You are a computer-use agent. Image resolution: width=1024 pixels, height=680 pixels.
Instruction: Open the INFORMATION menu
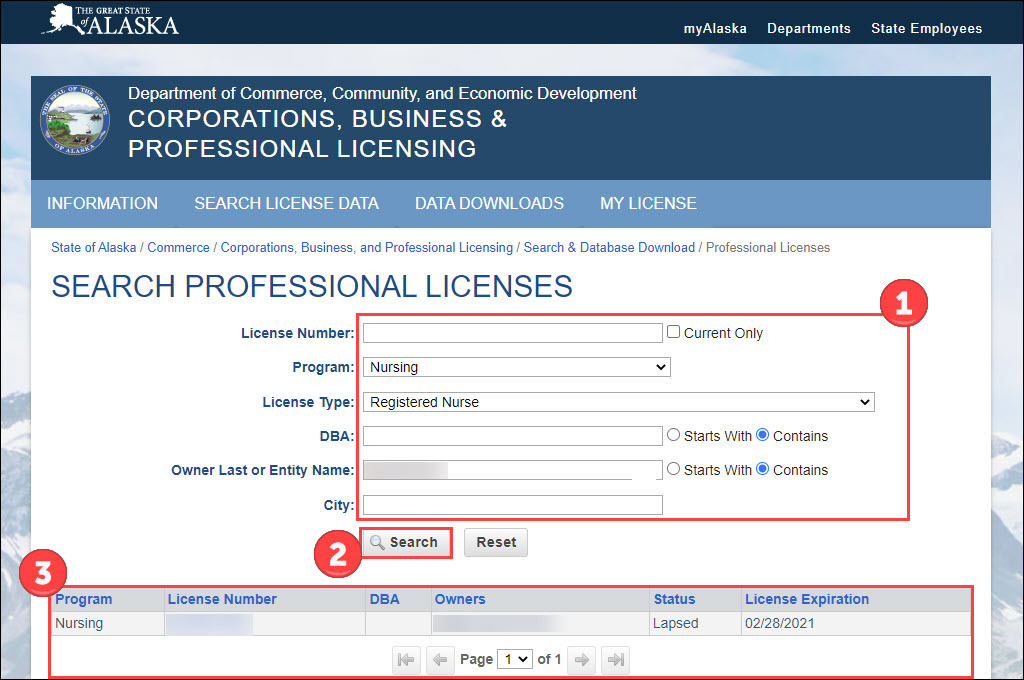pyautogui.click(x=103, y=204)
